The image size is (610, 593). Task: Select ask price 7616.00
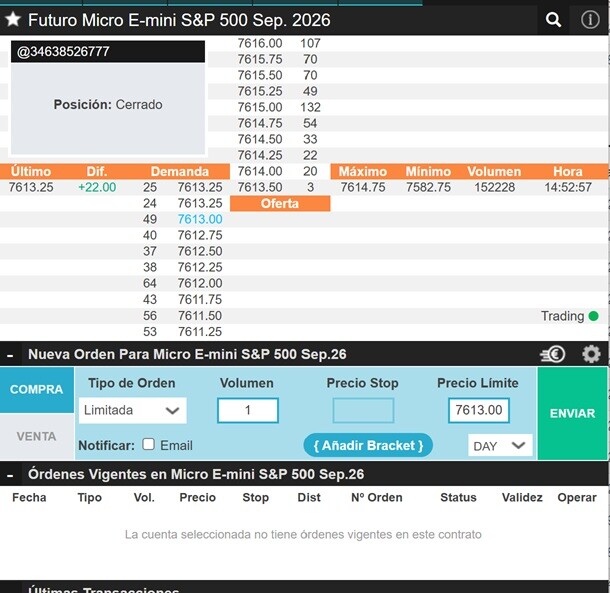tap(260, 43)
